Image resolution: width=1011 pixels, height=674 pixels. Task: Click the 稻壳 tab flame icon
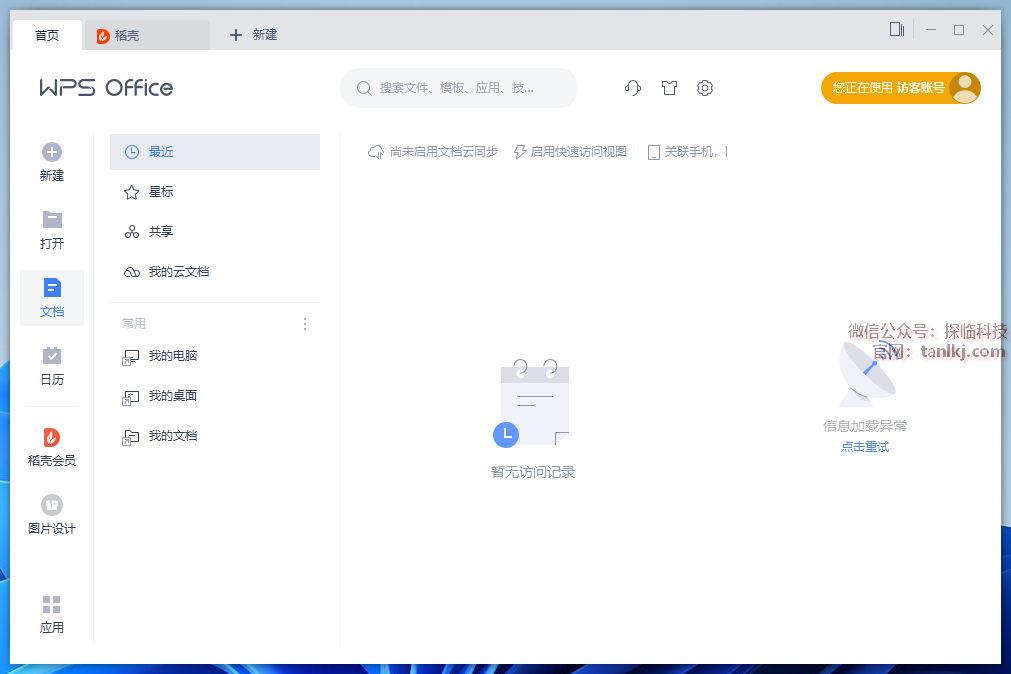click(x=103, y=36)
